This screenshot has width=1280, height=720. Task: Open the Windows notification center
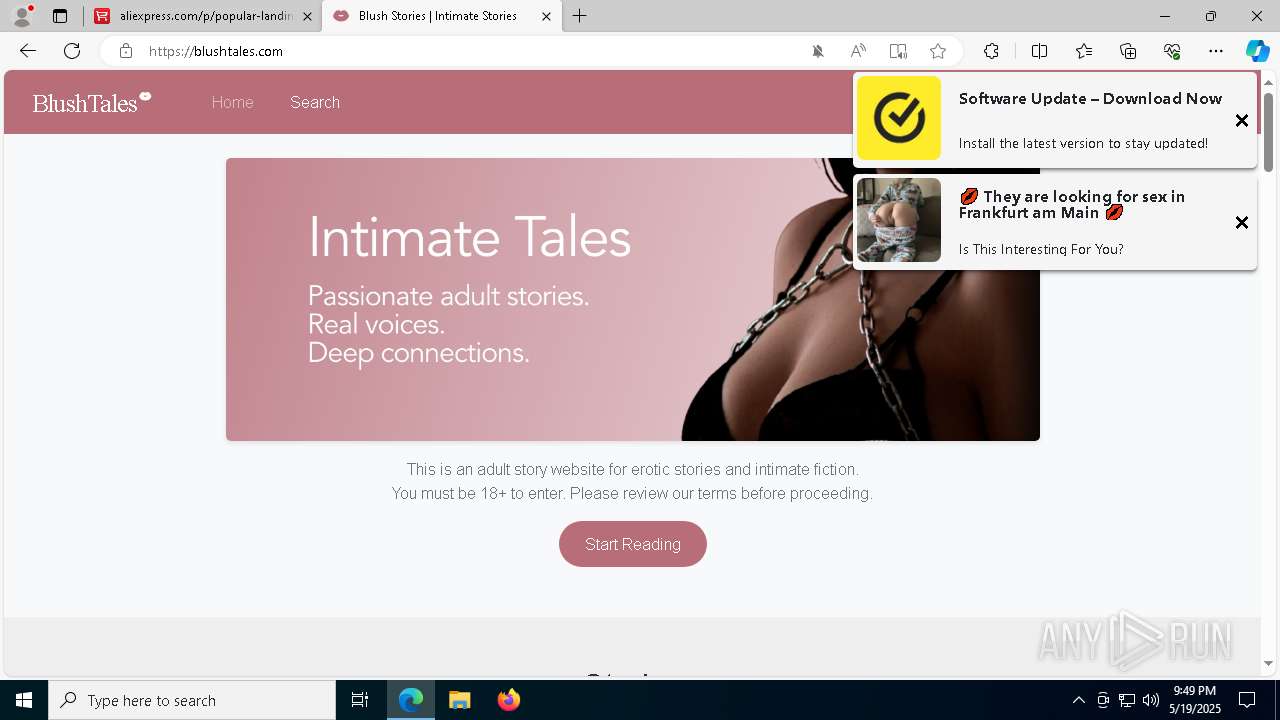click(1247, 700)
